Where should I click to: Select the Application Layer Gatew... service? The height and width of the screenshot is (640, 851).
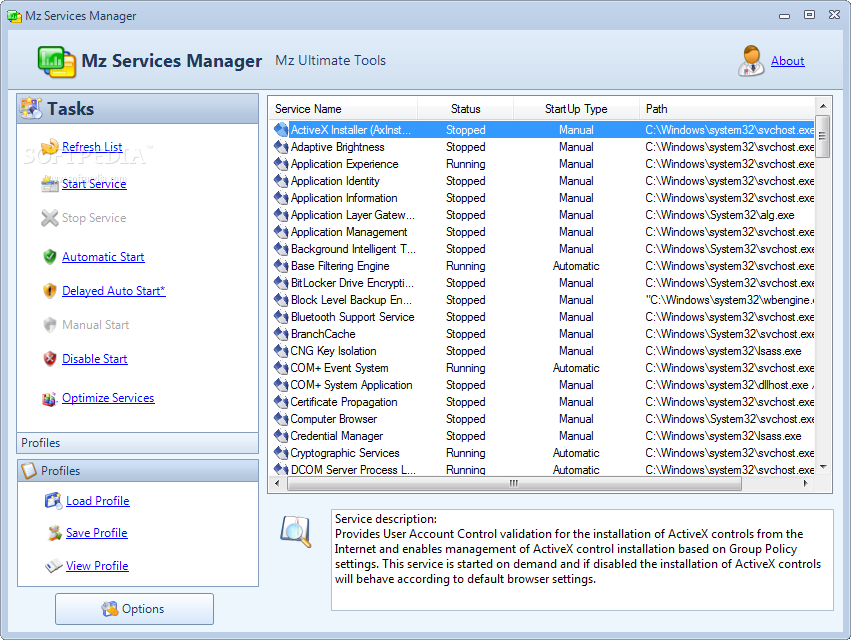pos(543,215)
